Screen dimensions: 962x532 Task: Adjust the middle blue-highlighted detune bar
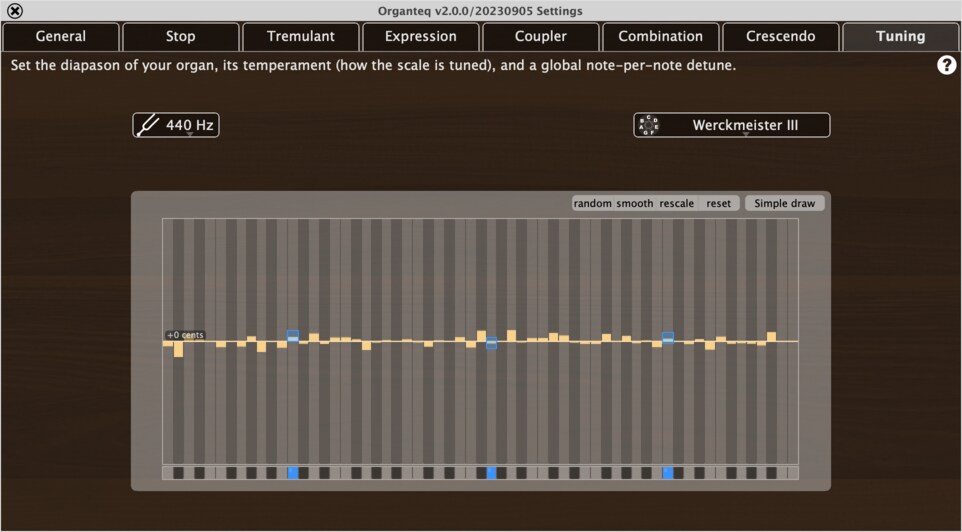(x=491, y=343)
